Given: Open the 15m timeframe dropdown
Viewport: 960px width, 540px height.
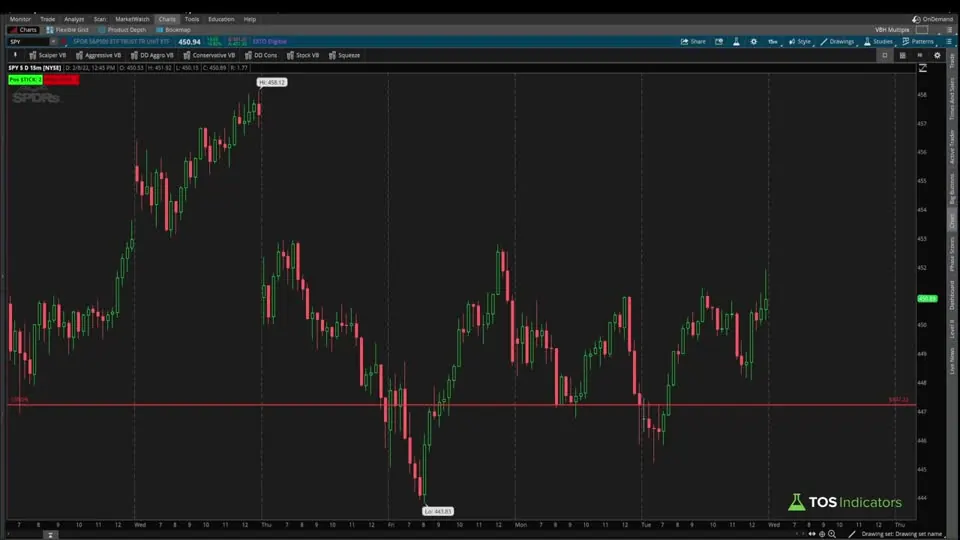Looking at the screenshot, I should coord(773,42).
